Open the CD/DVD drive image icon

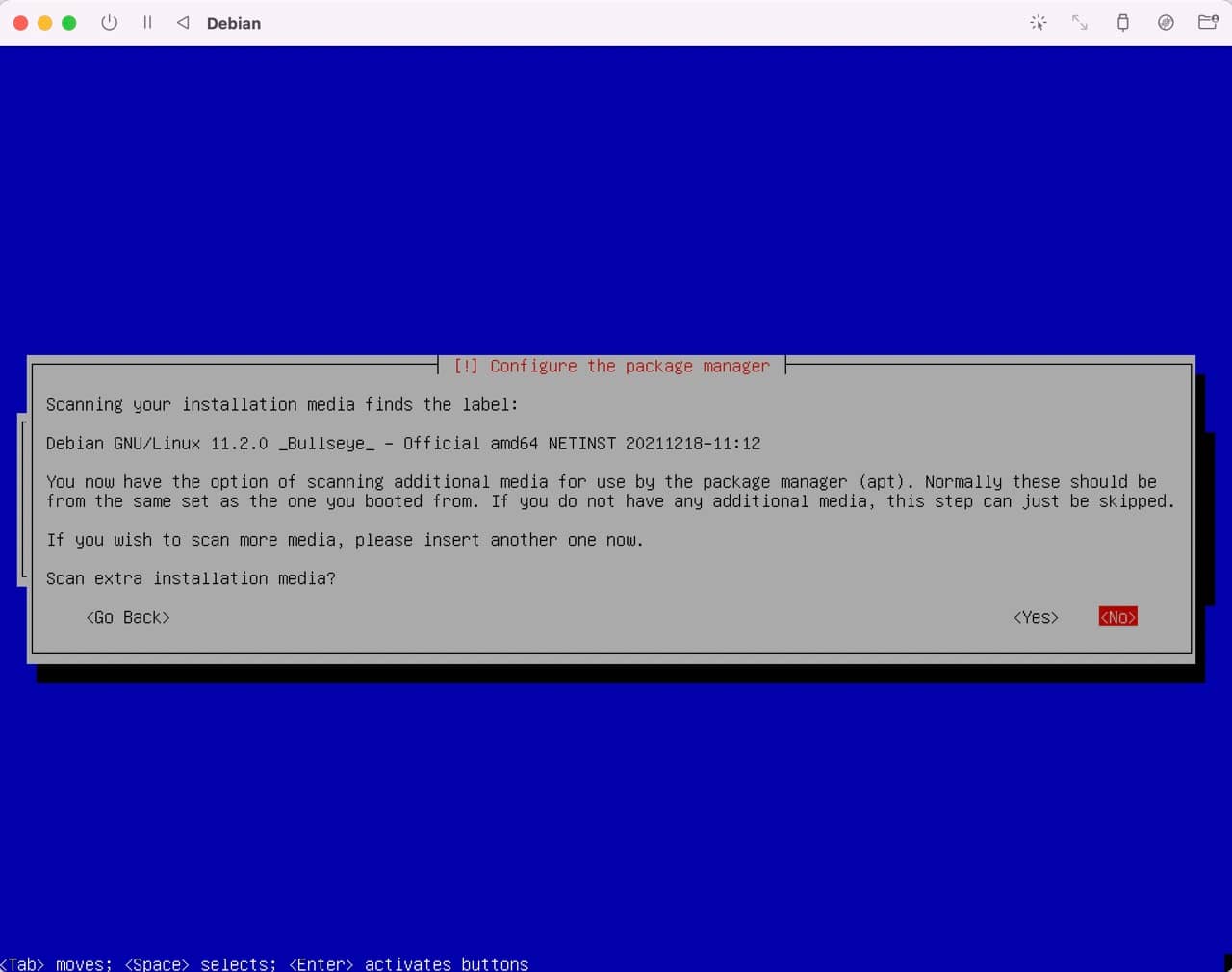(1166, 22)
